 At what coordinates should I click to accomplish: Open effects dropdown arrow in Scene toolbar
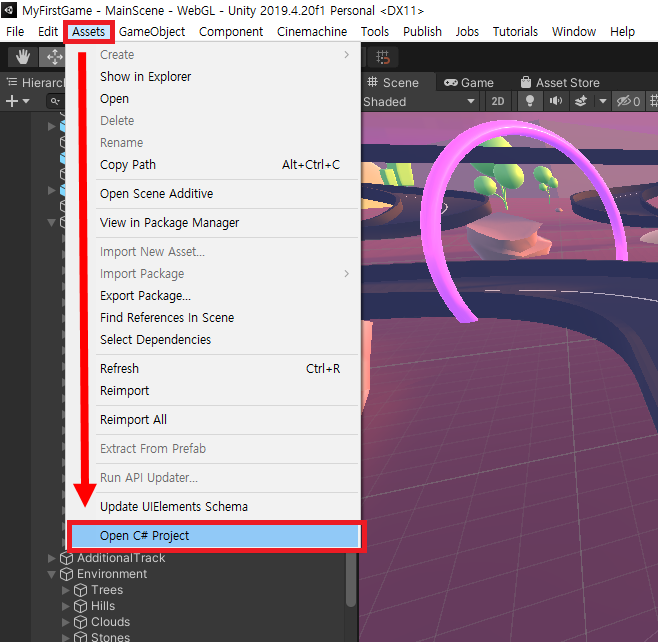click(603, 101)
